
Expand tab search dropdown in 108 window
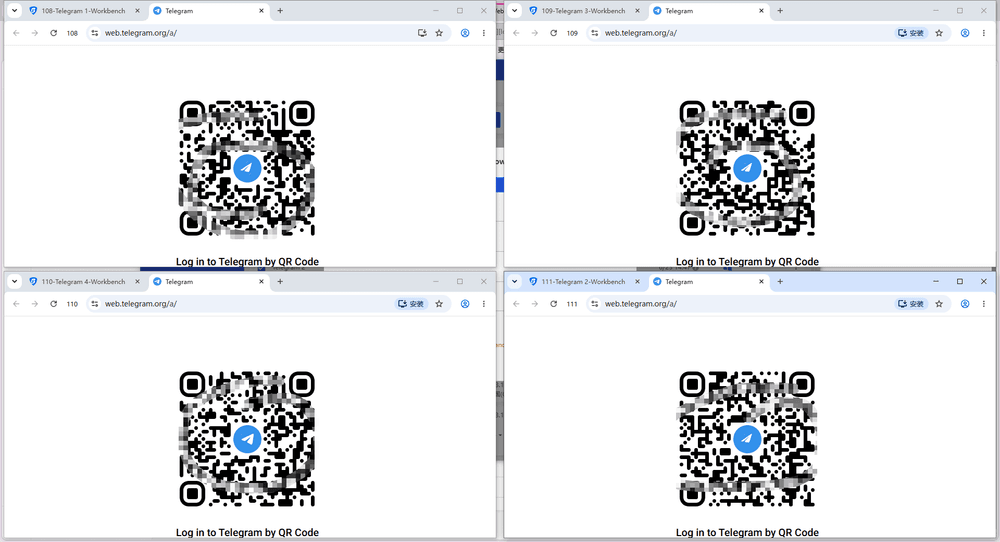[15, 11]
